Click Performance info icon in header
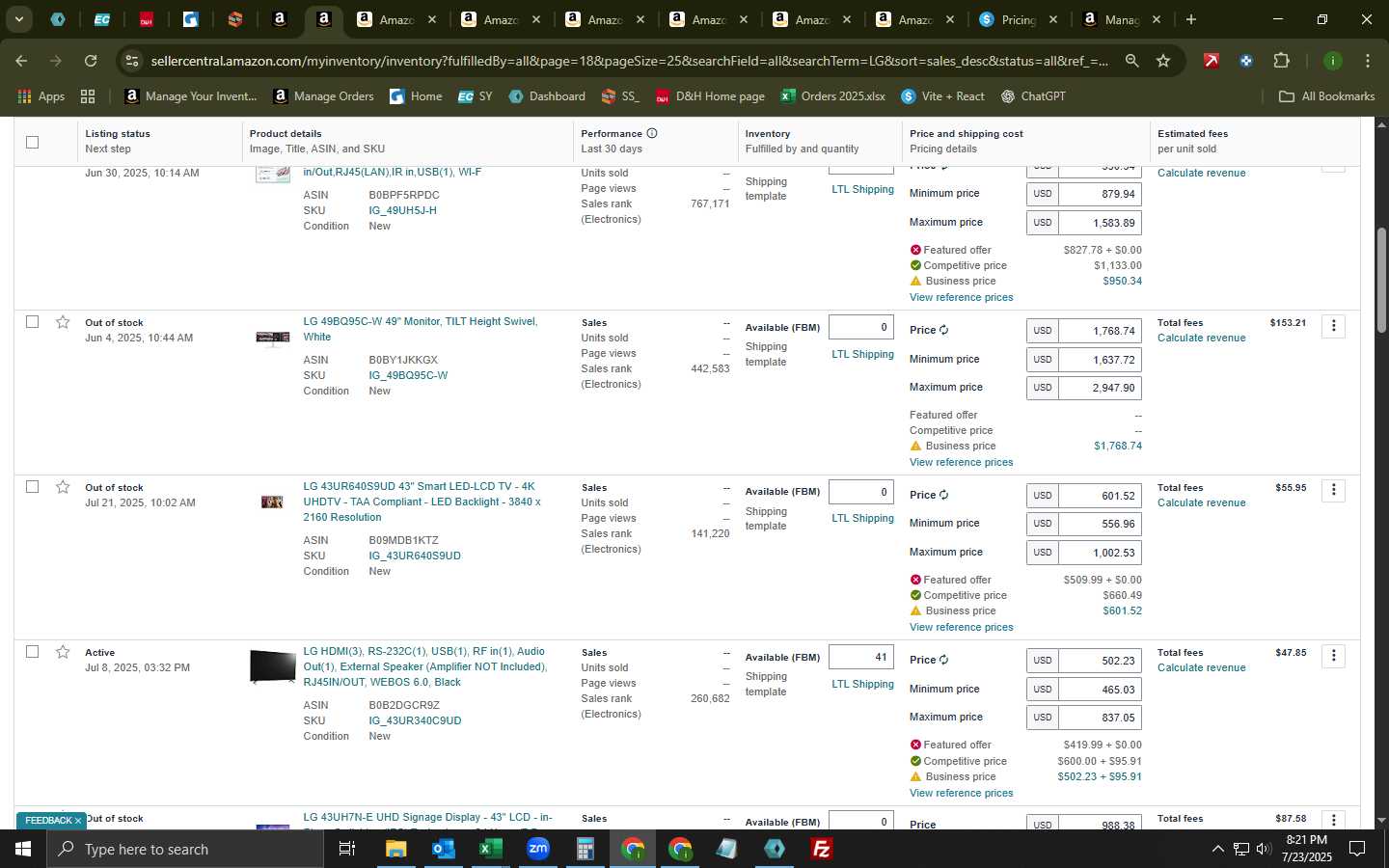Image resolution: width=1389 pixels, height=868 pixels. 652,133
